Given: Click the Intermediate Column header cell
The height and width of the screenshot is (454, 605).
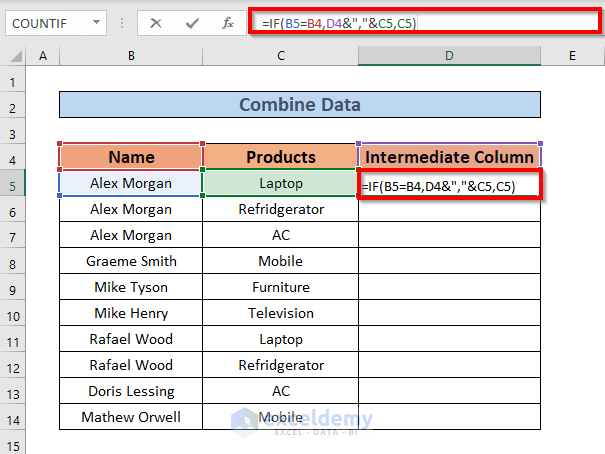Looking at the screenshot, I should [x=449, y=157].
